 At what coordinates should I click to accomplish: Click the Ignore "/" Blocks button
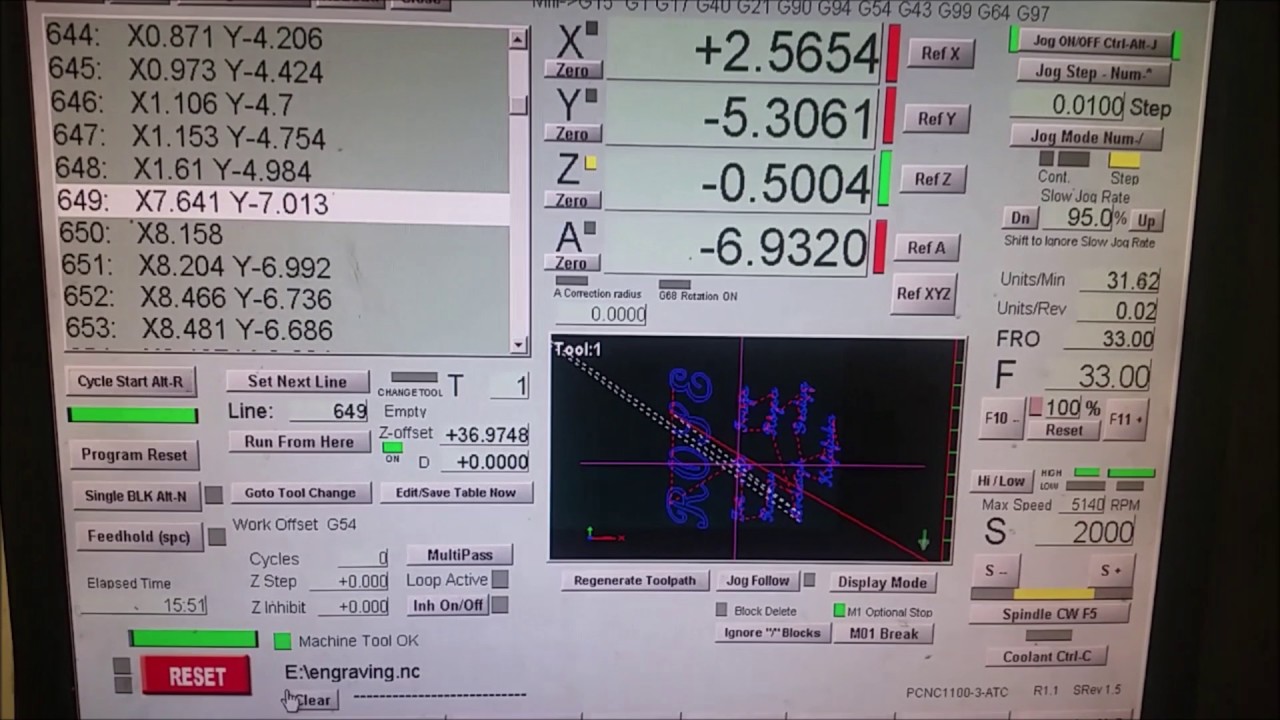coord(772,633)
